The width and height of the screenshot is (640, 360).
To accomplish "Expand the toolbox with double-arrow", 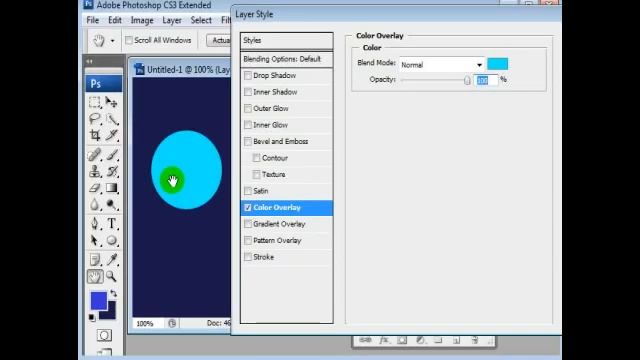I will coord(89,61).
